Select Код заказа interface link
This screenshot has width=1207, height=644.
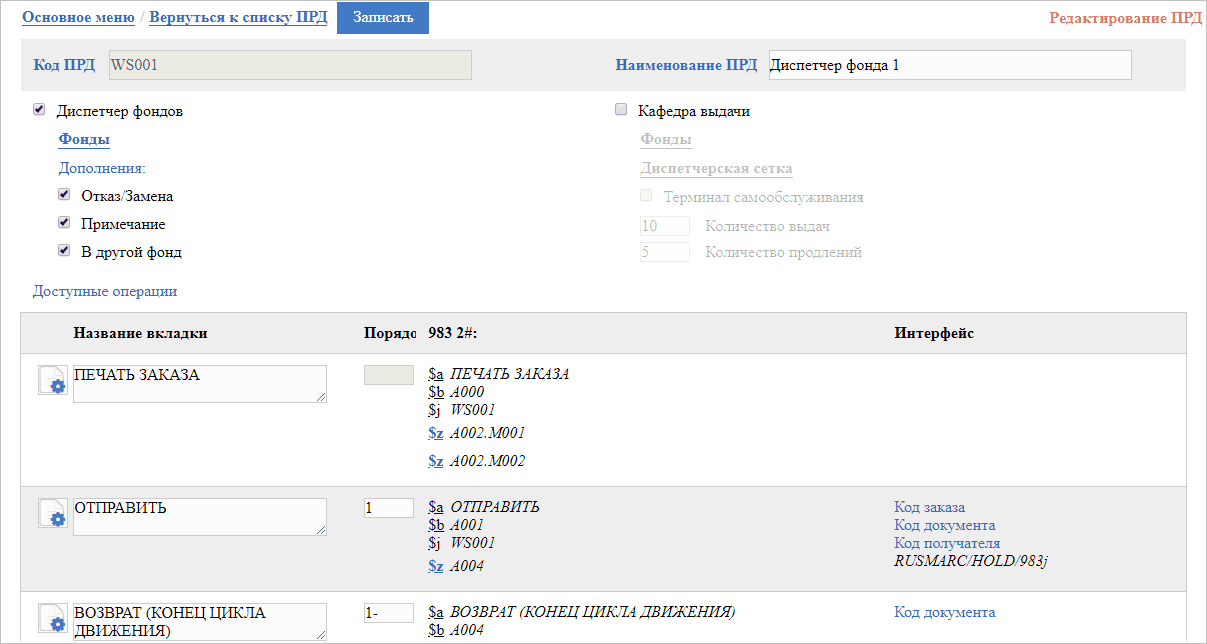[929, 507]
